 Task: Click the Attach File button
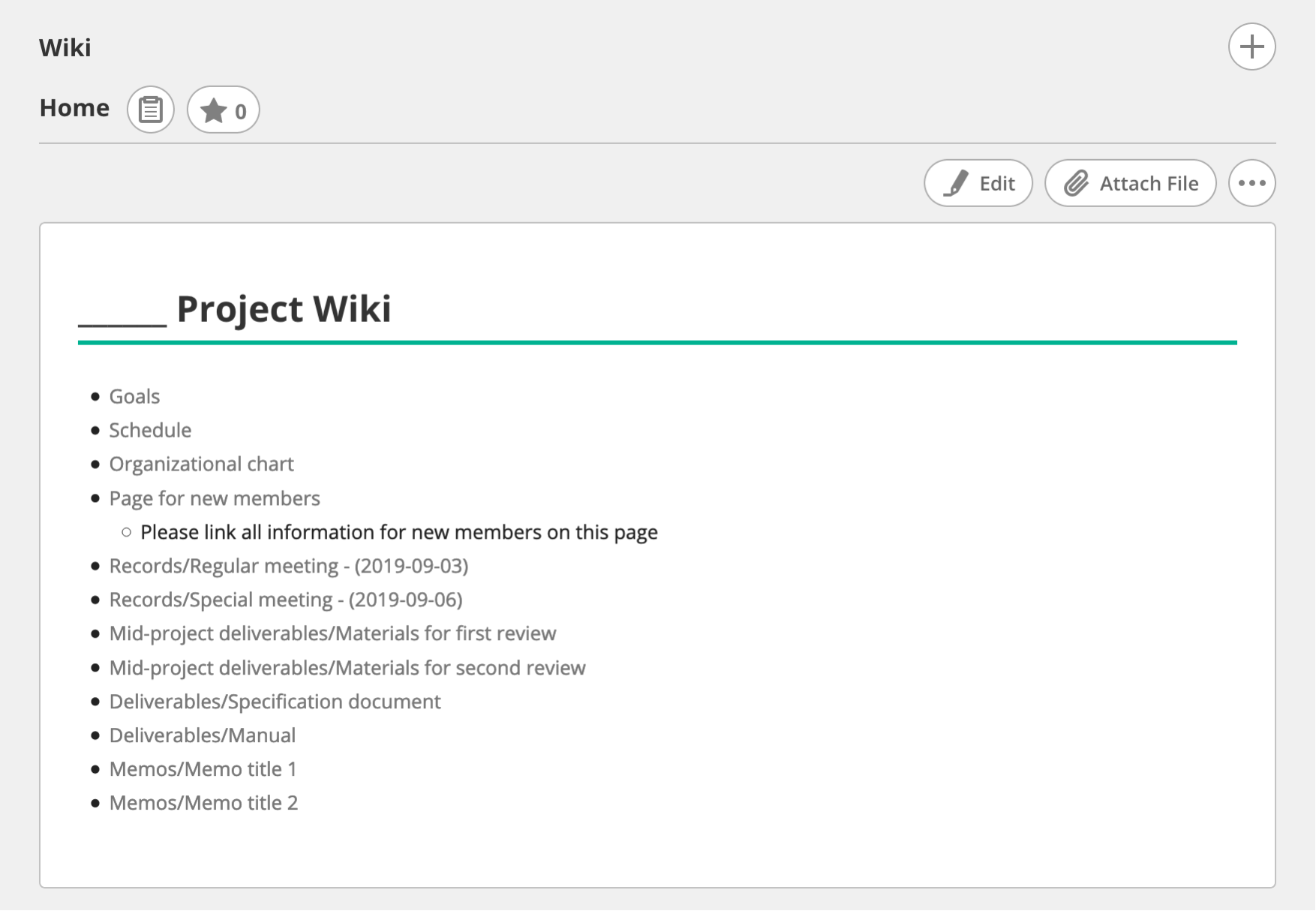pos(1130,183)
